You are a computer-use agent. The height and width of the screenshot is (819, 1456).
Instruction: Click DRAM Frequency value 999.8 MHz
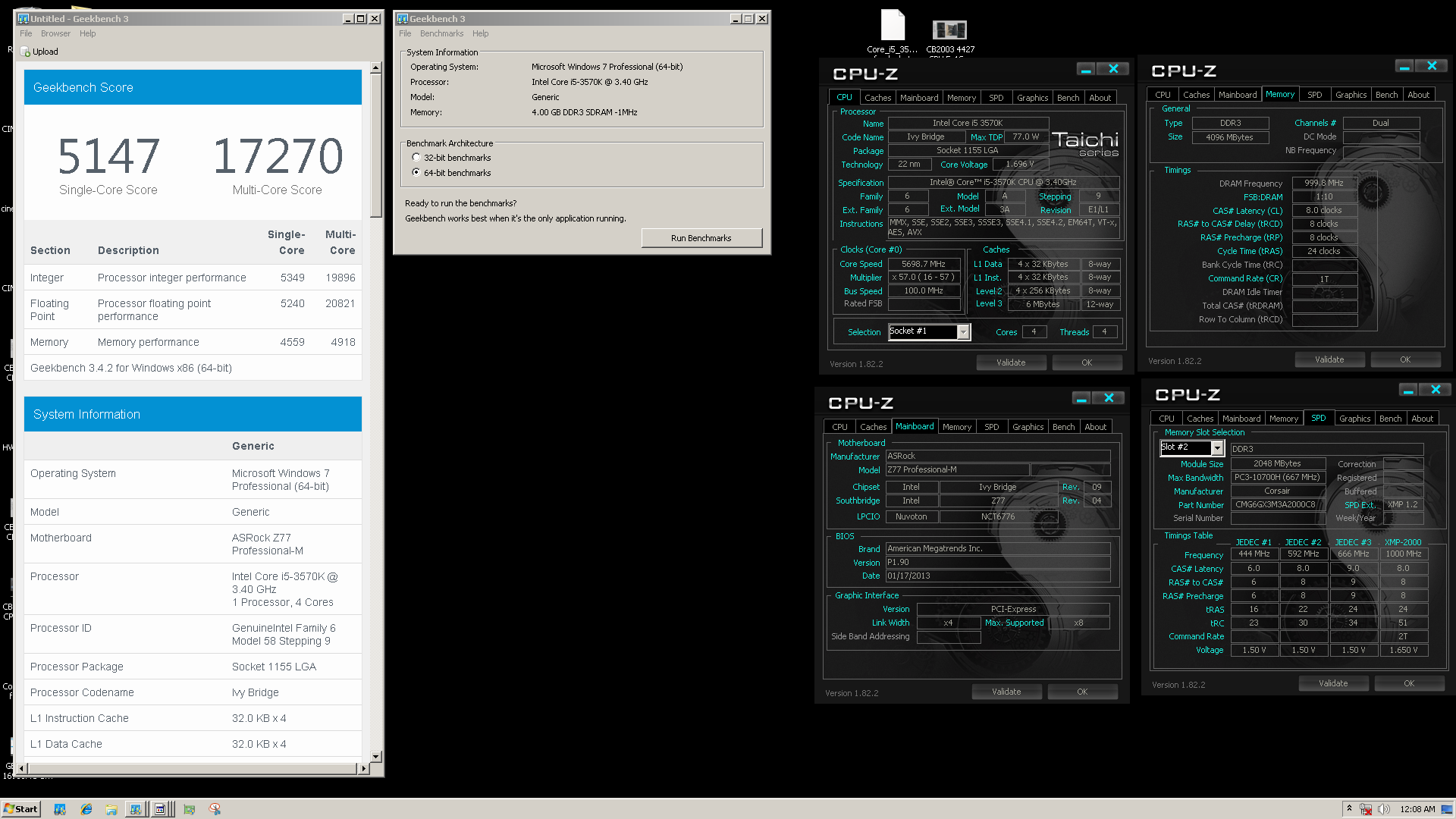[x=1324, y=183]
